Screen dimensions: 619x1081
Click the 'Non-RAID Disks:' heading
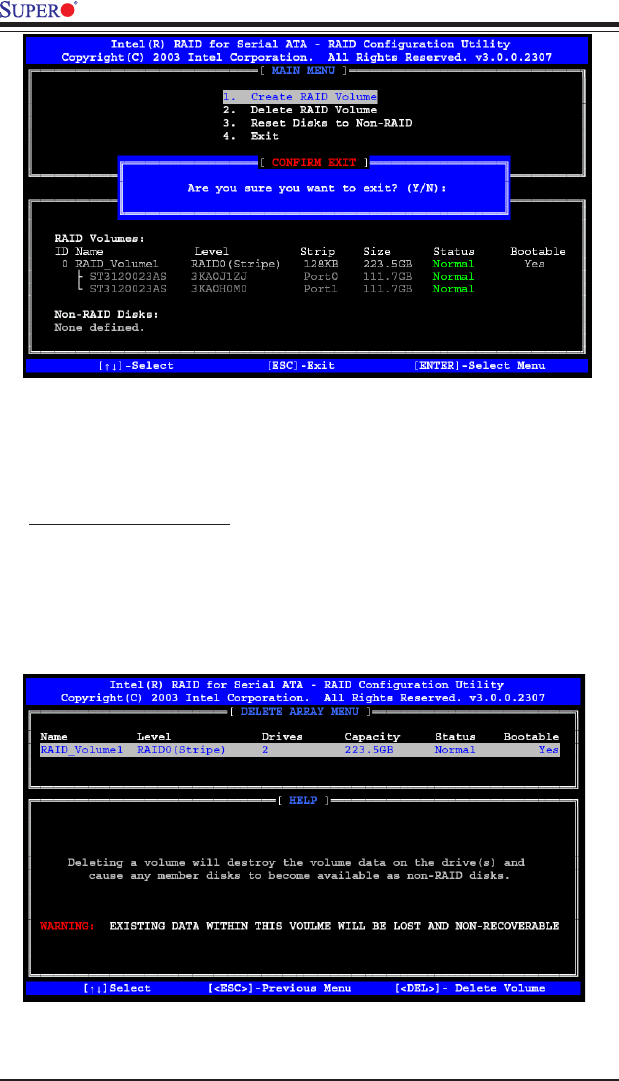pos(106,314)
